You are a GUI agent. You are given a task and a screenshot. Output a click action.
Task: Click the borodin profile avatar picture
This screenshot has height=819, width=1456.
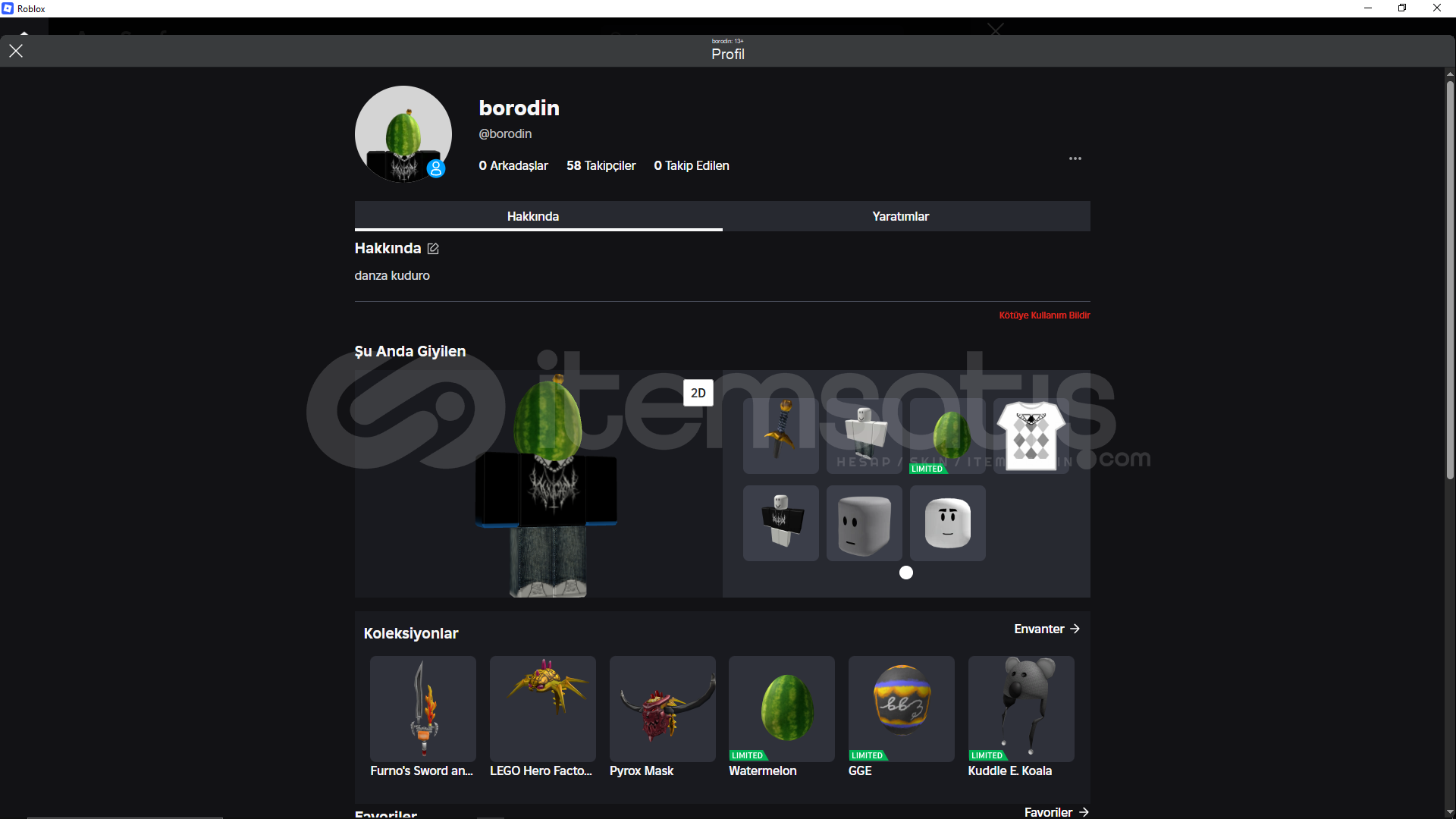[x=403, y=134]
